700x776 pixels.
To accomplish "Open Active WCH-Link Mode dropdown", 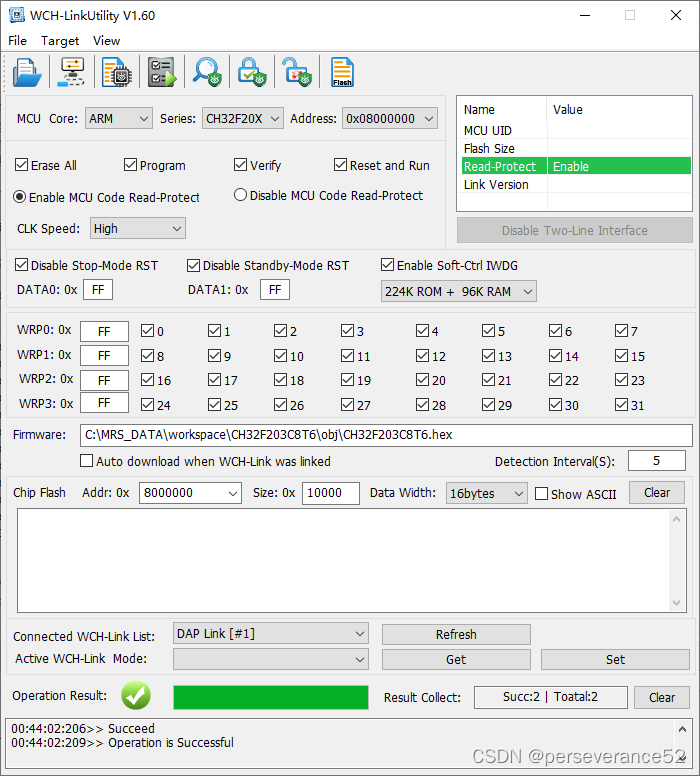I will 271,659.
